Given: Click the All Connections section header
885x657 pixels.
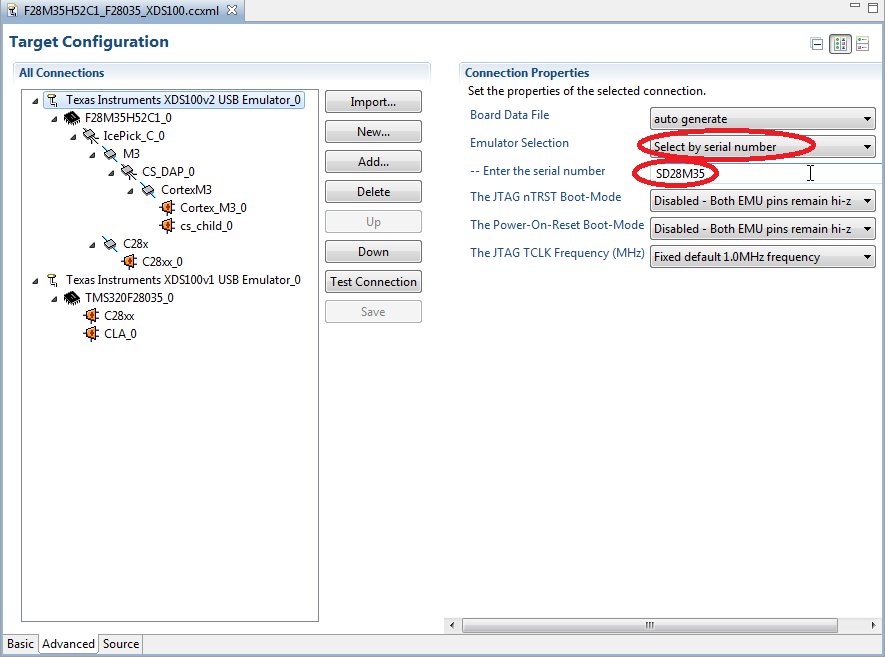Looking at the screenshot, I should click(x=62, y=73).
